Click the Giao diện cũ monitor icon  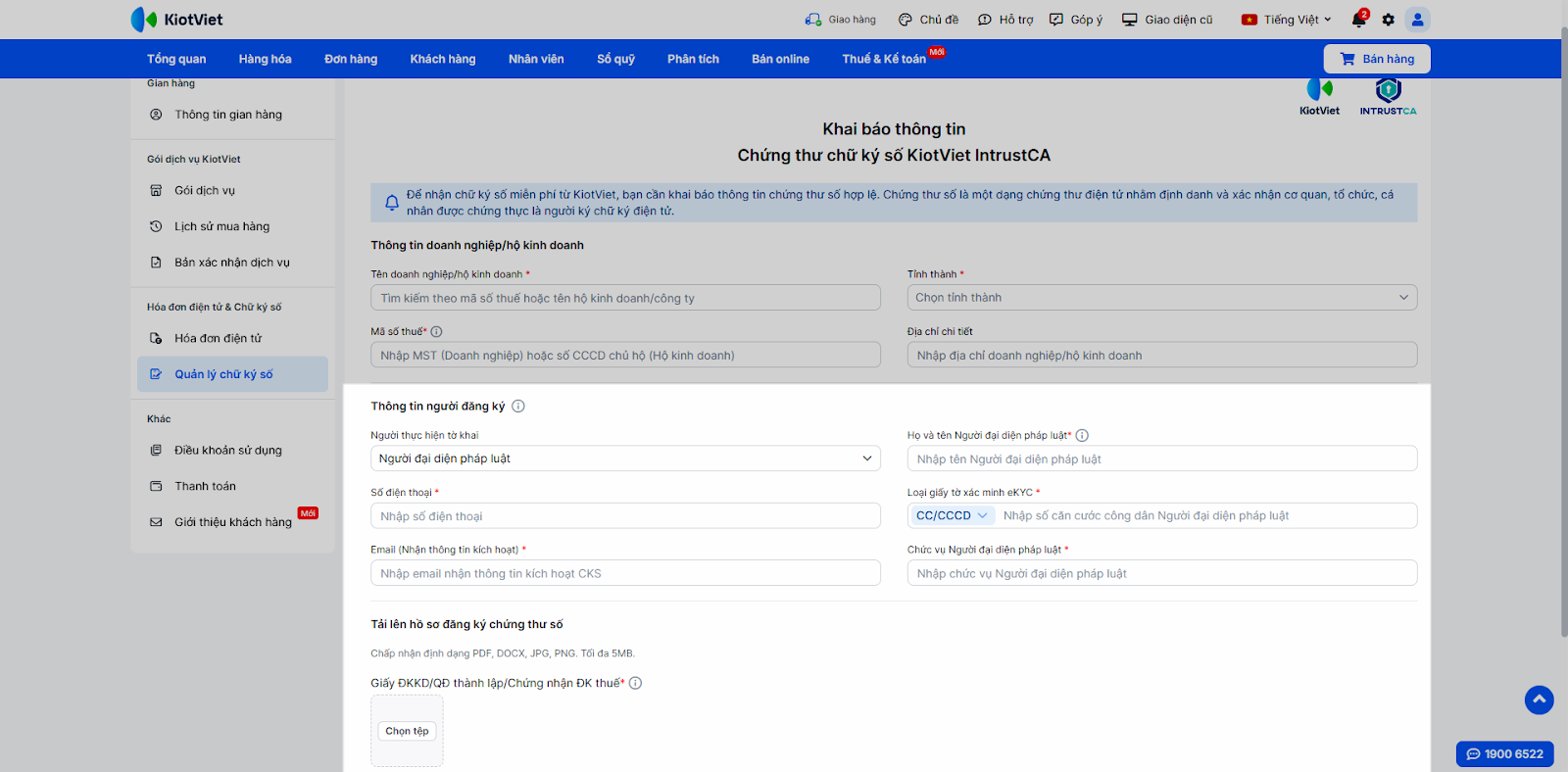click(x=1130, y=20)
